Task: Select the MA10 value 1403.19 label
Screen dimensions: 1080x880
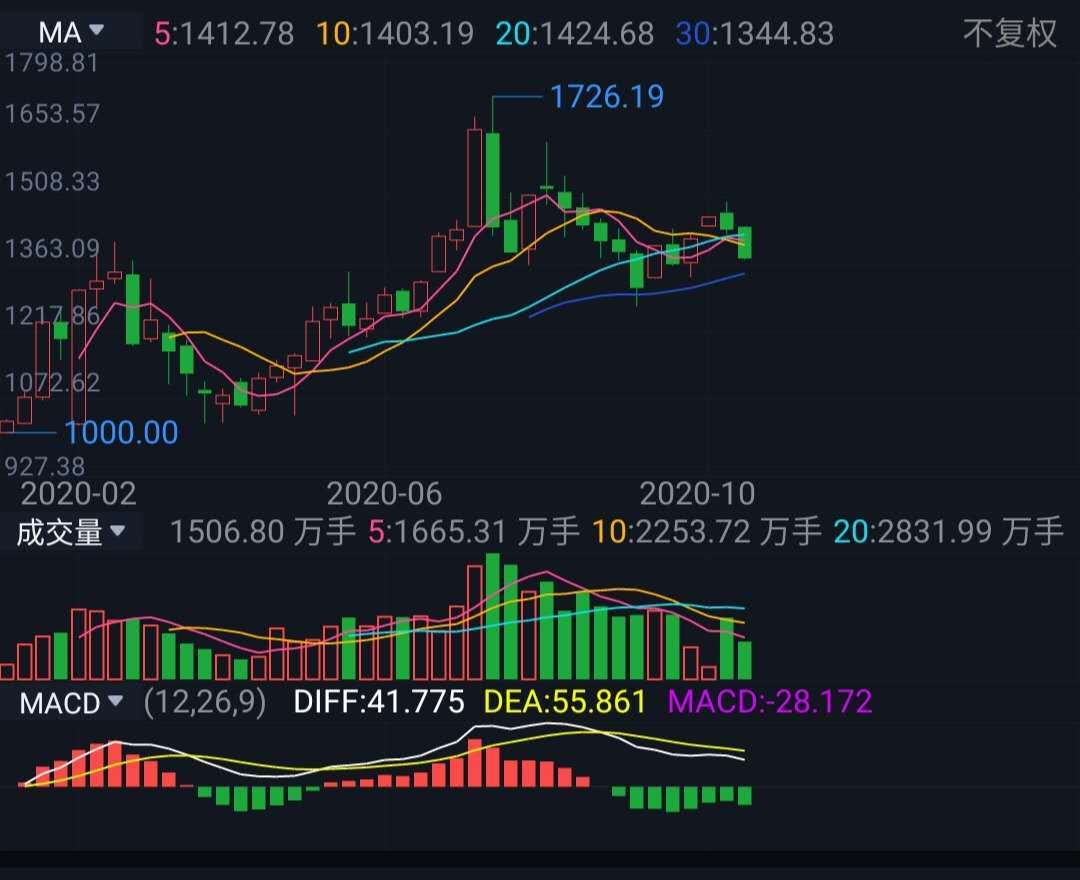Action: 395,33
